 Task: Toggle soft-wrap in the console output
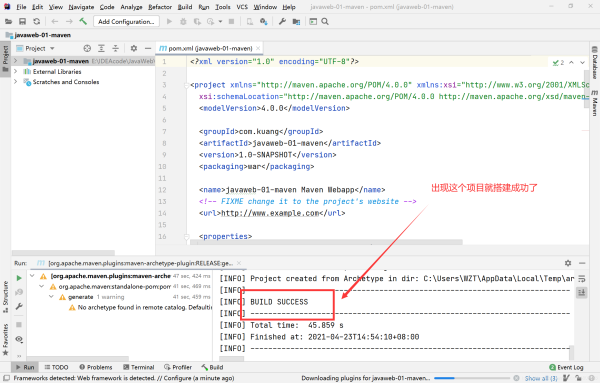(582, 279)
